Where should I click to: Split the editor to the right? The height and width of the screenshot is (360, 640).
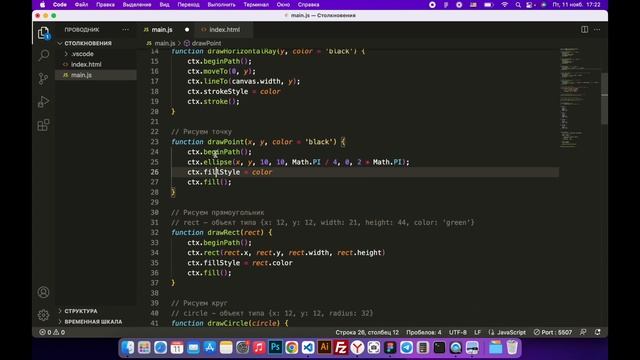click(x=584, y=29)
